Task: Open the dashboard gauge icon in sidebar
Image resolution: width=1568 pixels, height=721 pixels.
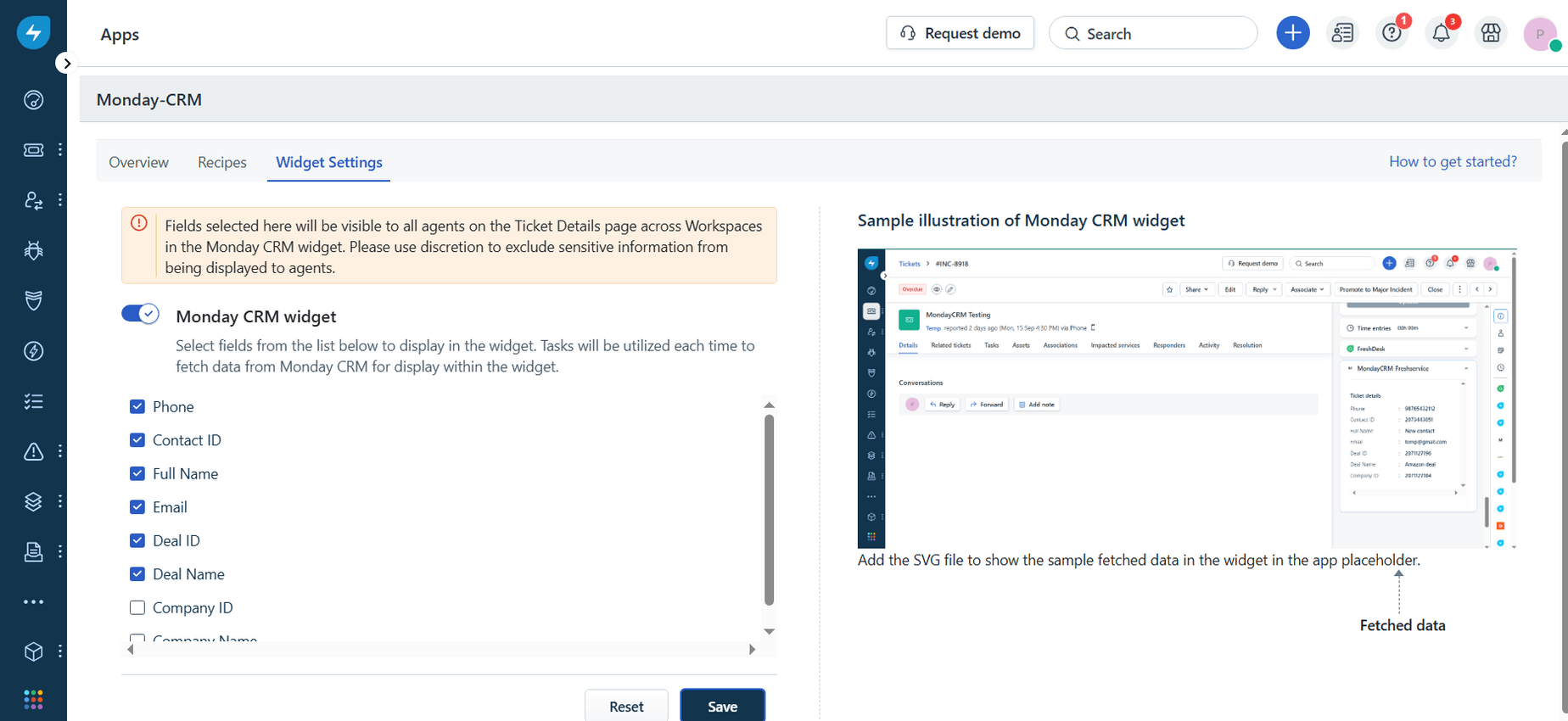Action: coord(33,100)
